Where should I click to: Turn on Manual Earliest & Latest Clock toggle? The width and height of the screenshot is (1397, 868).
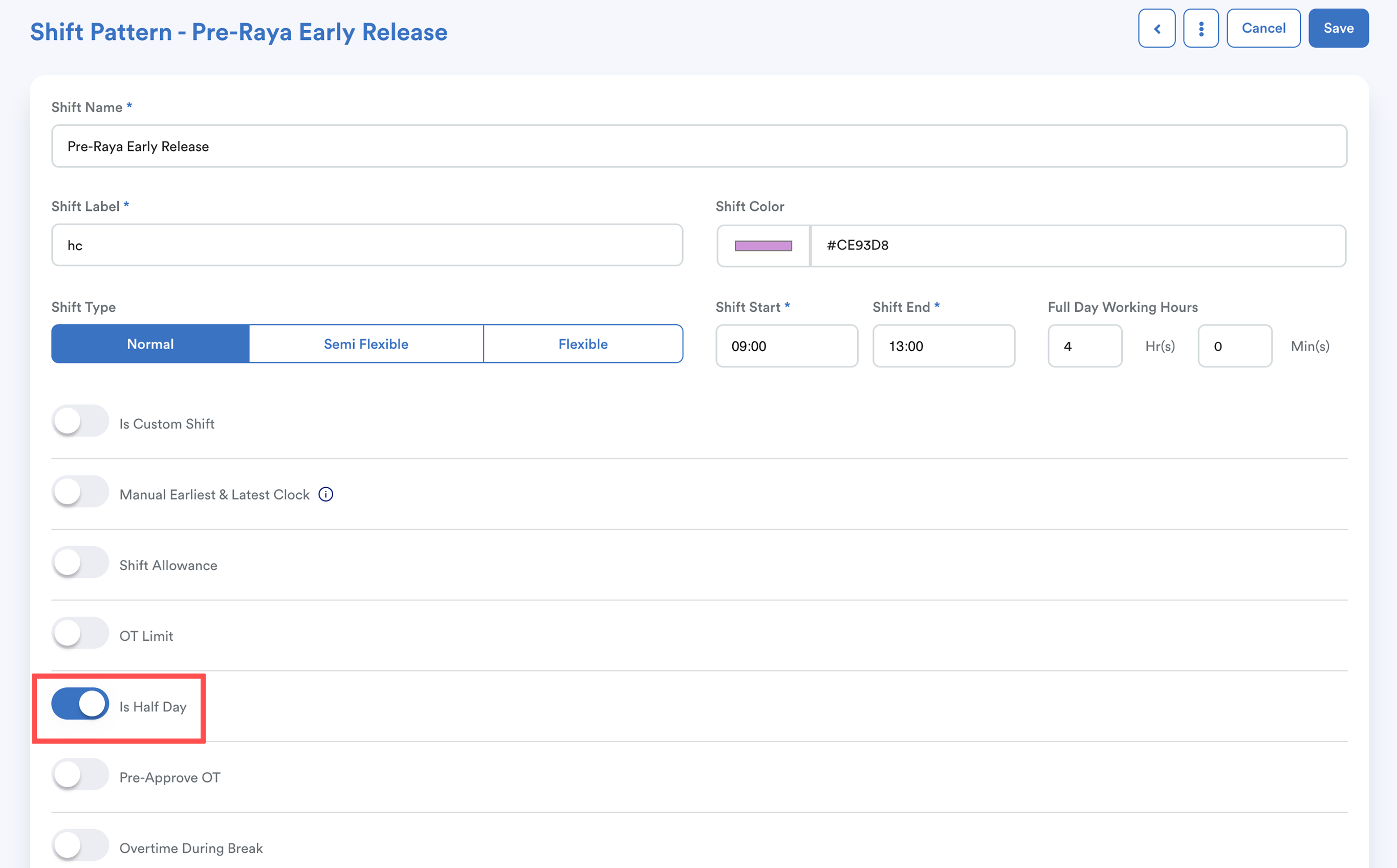click(x=80, y=492)
